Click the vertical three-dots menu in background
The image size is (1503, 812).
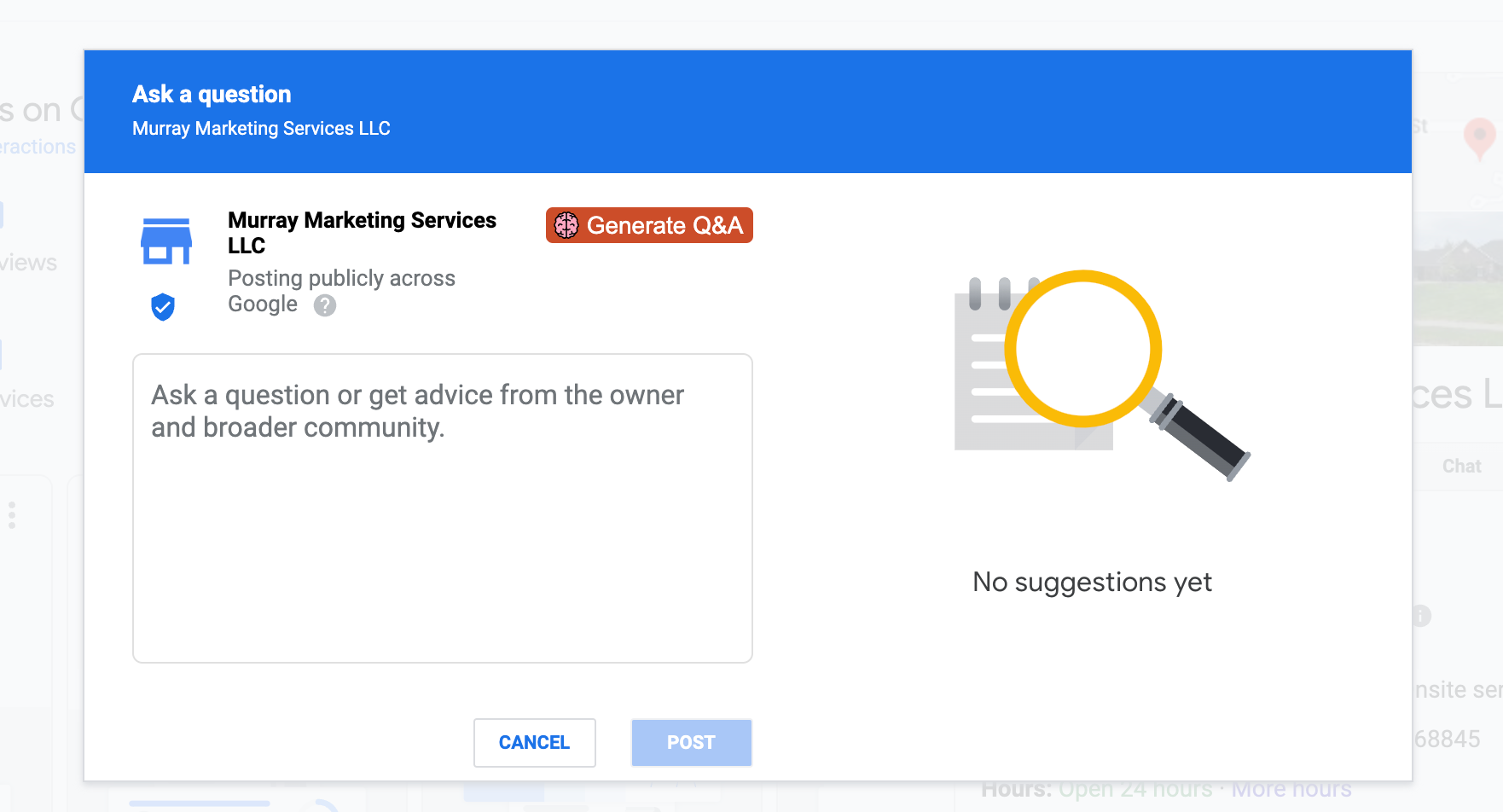(x=12, y=515)
